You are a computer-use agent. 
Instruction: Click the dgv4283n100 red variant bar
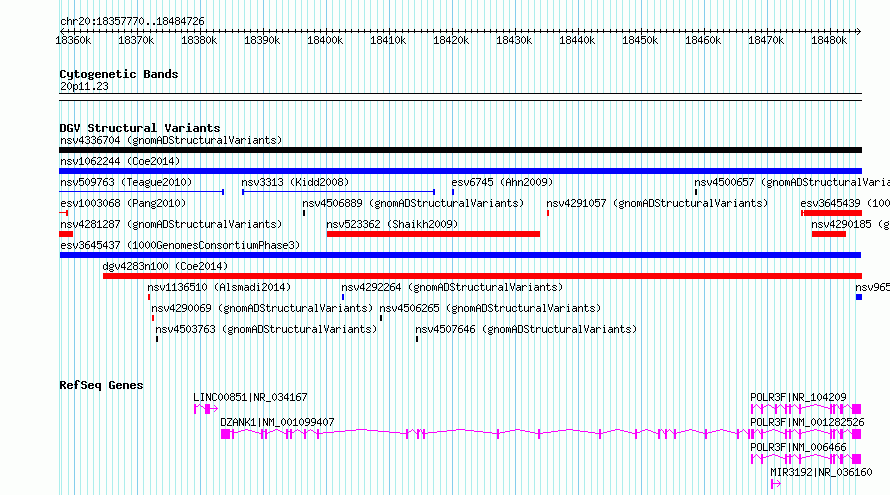coord(482,276)
